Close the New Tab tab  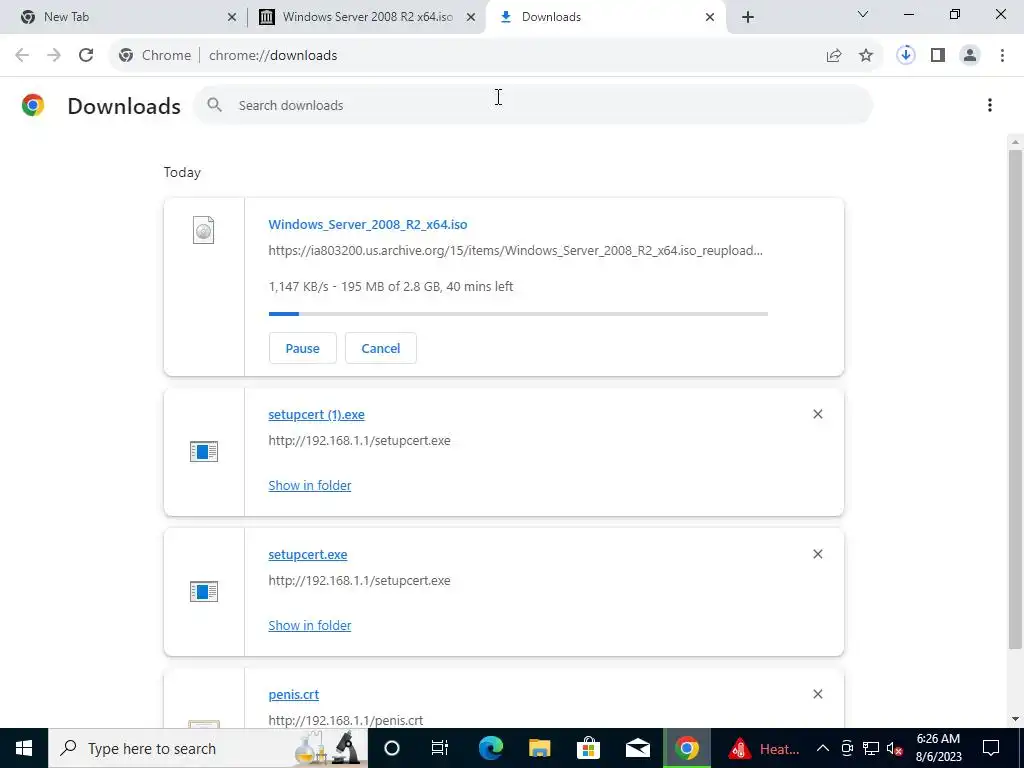tap(232, 17)
